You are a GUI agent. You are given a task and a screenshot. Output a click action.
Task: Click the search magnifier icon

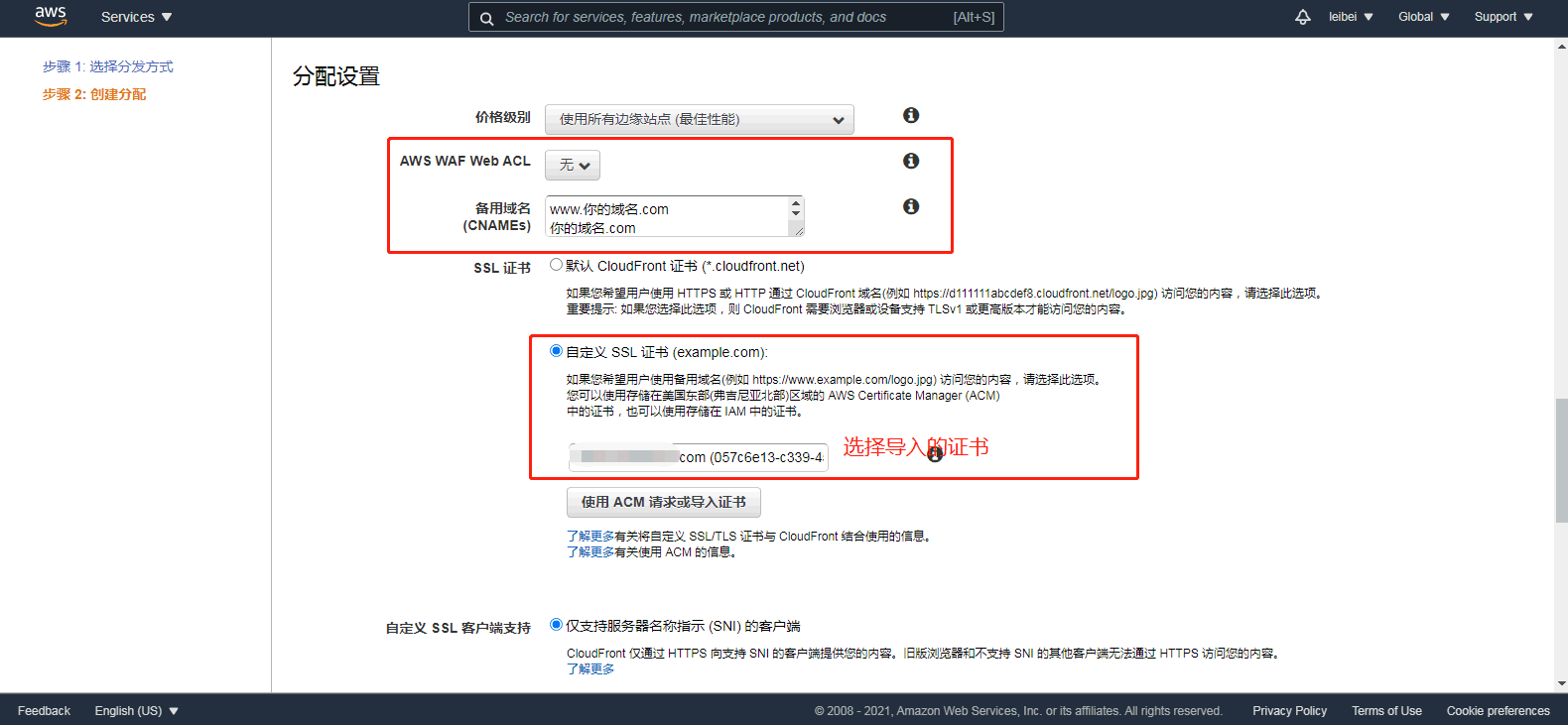click(x=486, y=18)
